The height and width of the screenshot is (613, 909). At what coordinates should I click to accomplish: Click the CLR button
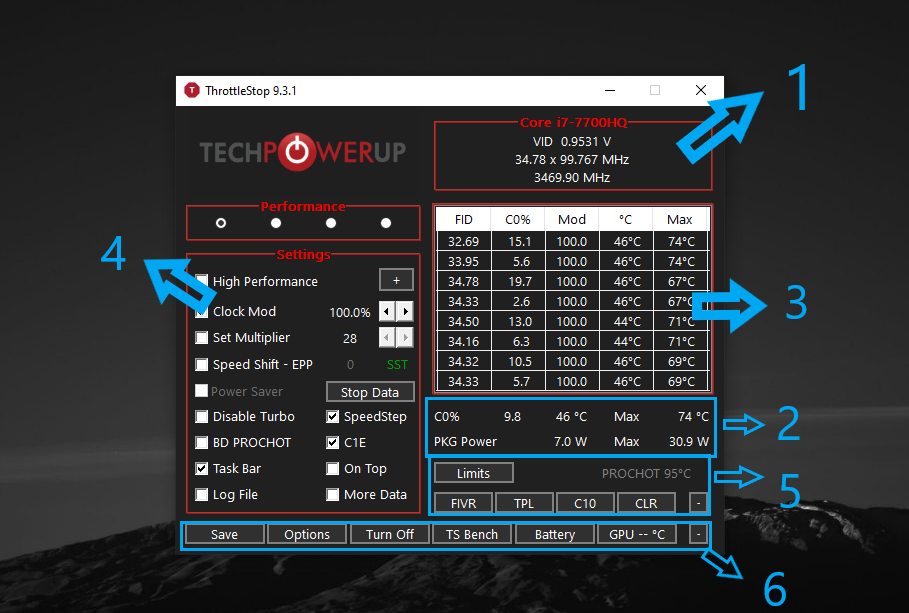click(646, 503)
